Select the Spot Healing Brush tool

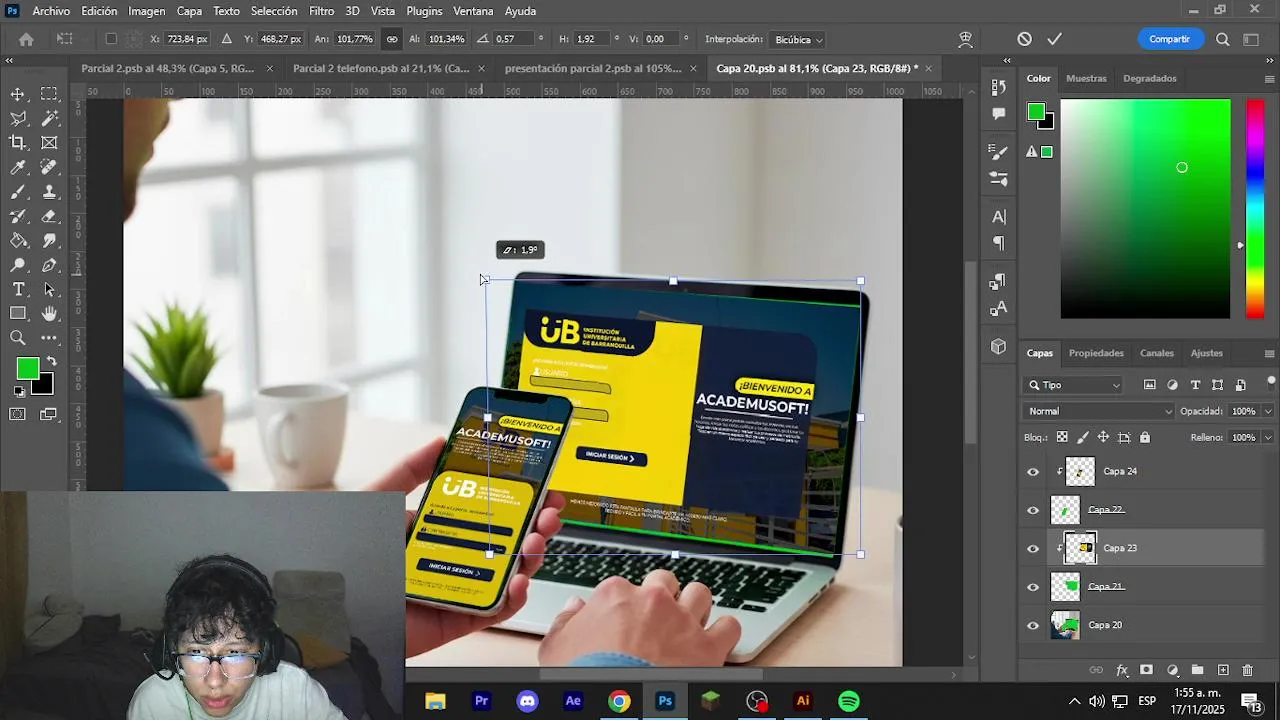point(49,167)
